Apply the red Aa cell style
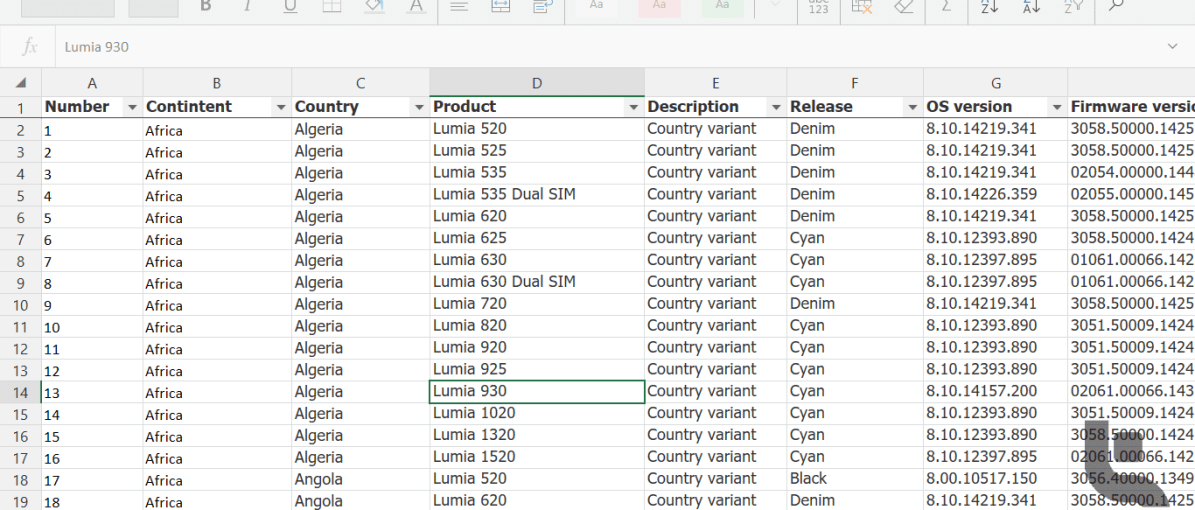 (660, 6)
